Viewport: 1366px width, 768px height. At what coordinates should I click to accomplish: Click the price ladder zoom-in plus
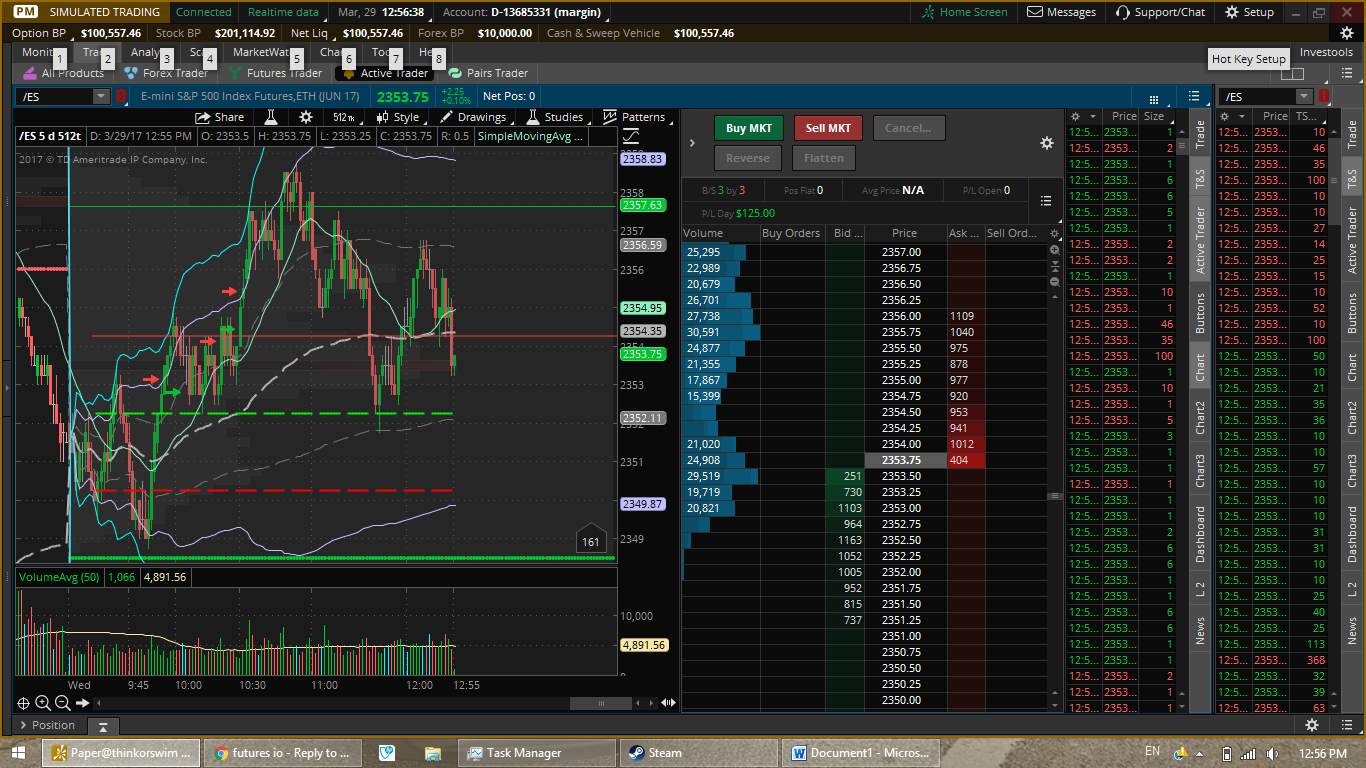point(1054,250)
